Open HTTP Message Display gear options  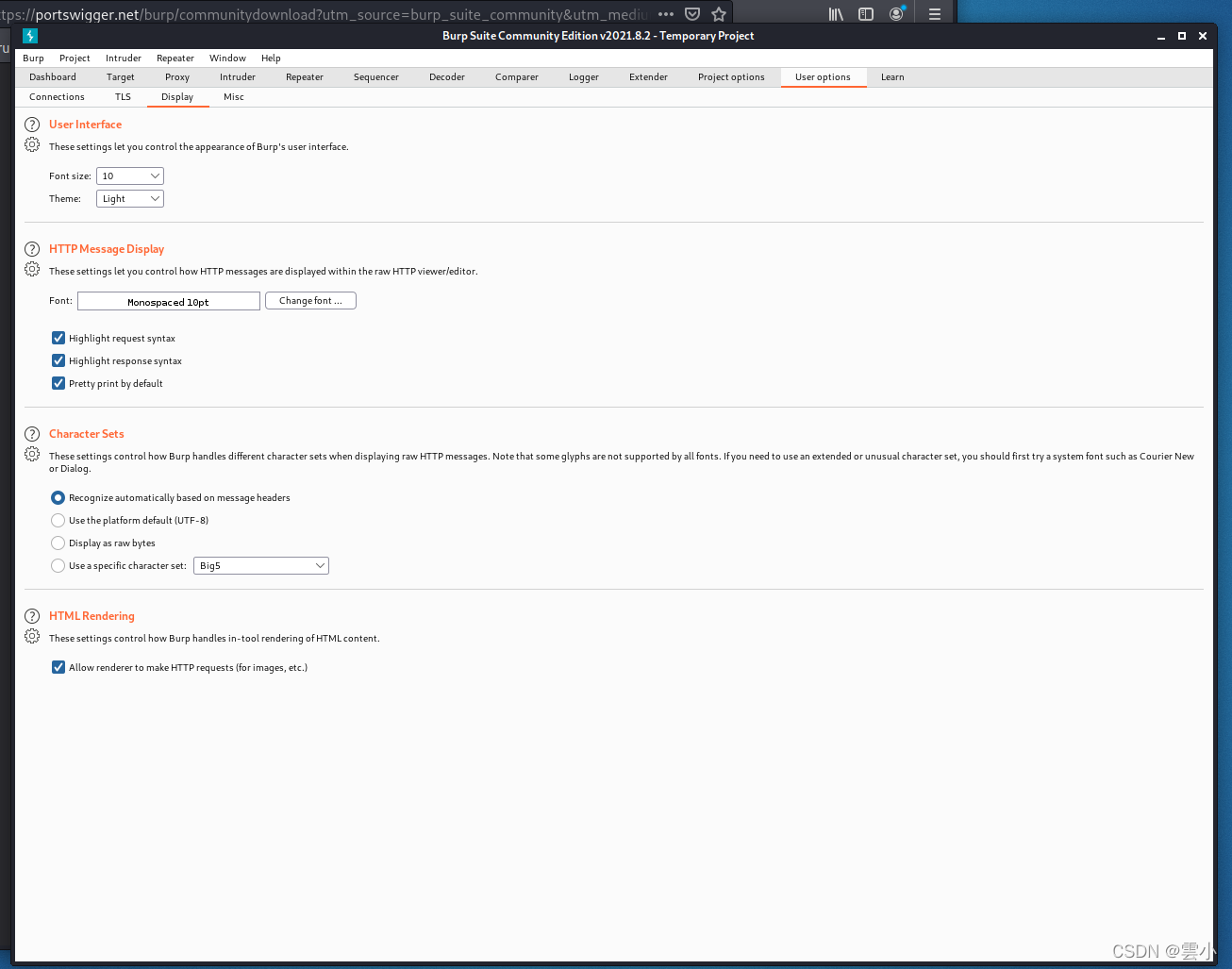click(x=32, y=270)
